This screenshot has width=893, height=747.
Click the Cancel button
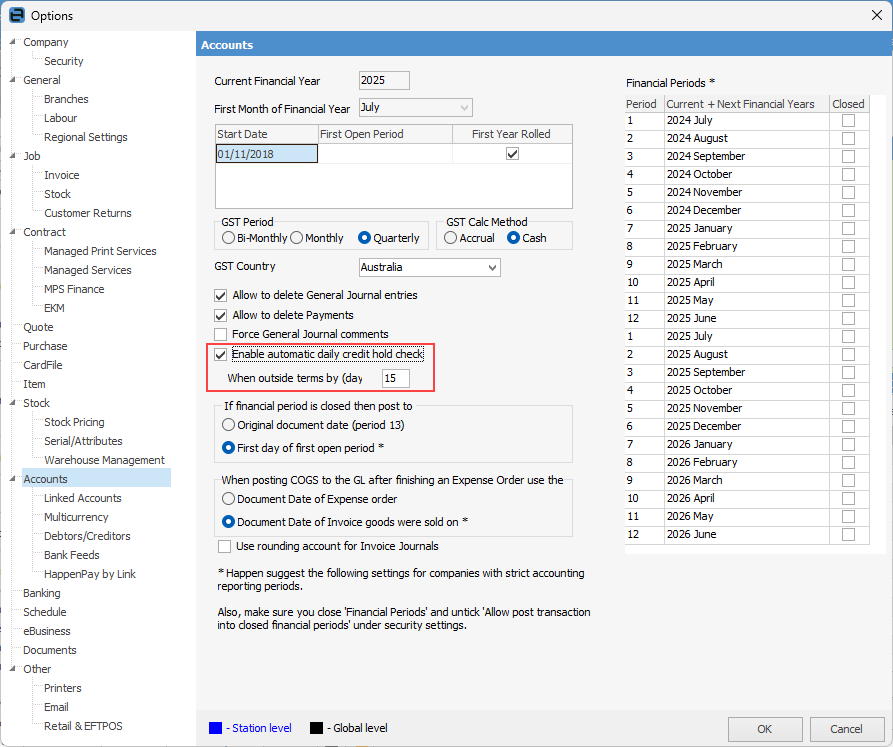pos(846,729)
